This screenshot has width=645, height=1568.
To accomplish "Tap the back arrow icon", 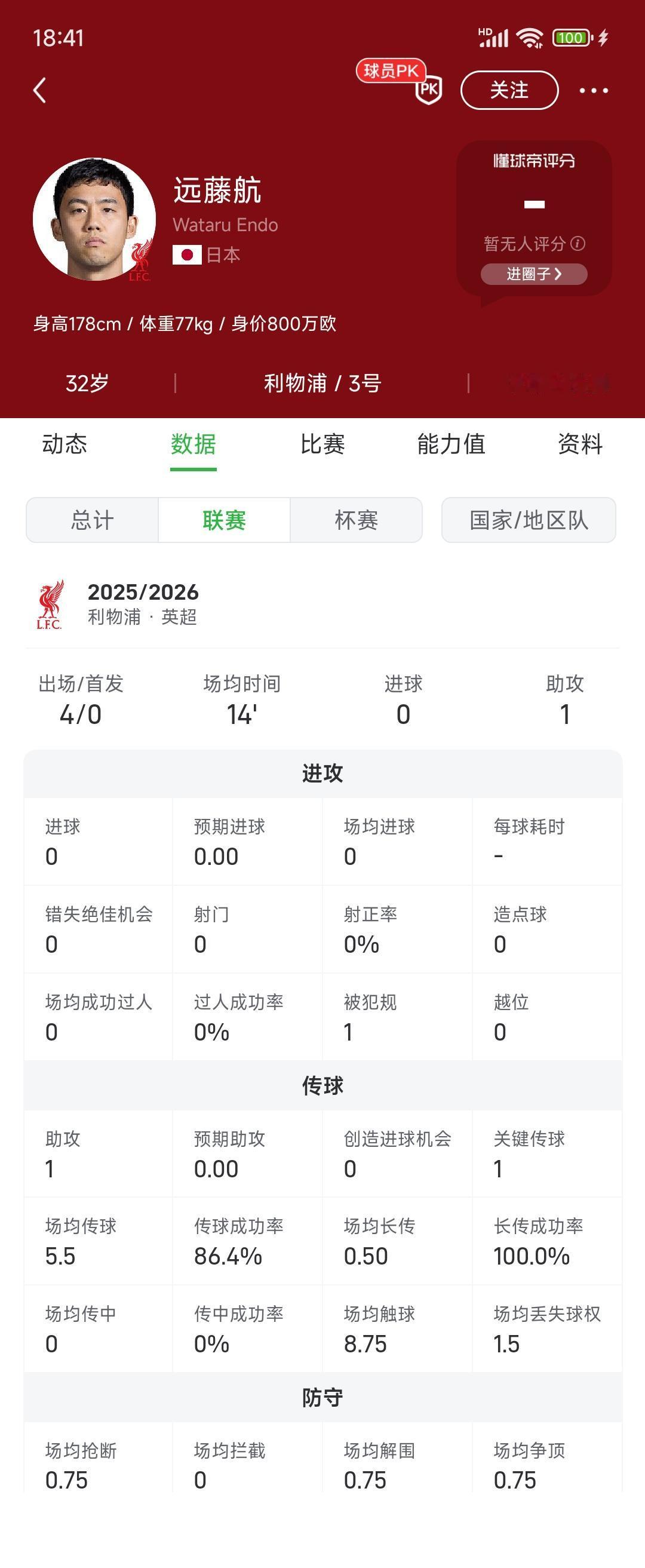I will point(40,91).
